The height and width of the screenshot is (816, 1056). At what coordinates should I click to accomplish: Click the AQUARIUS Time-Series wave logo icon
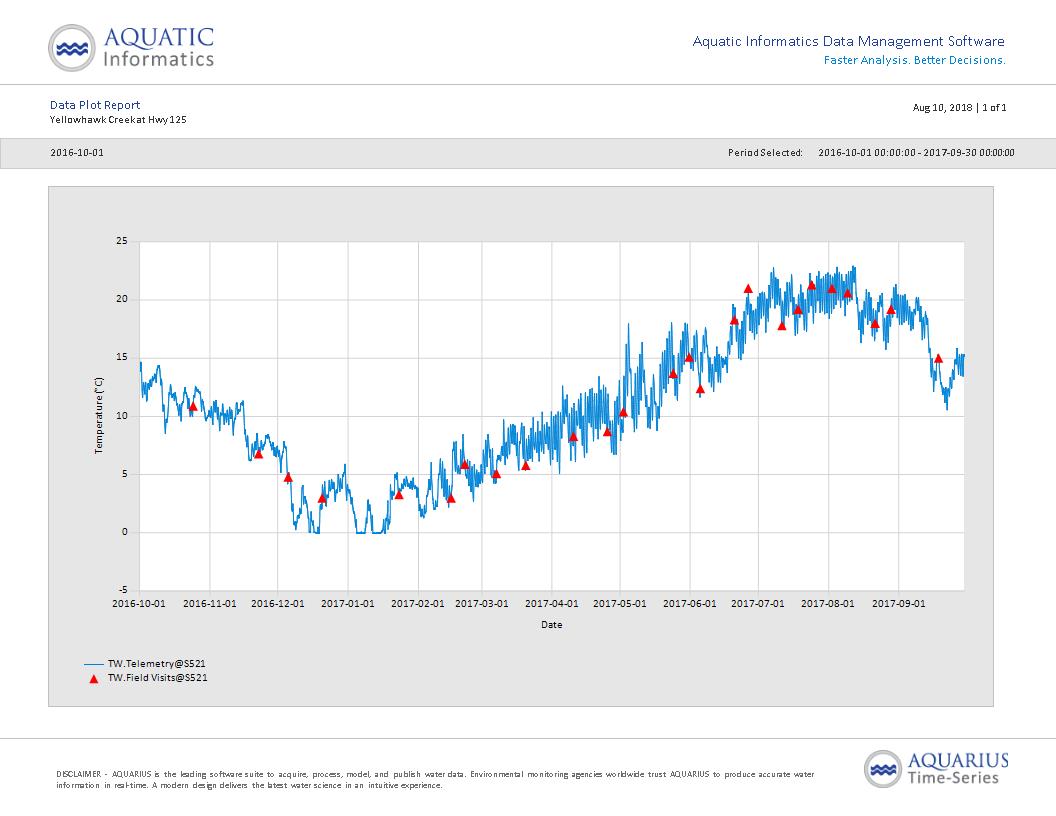click(882, 769)
